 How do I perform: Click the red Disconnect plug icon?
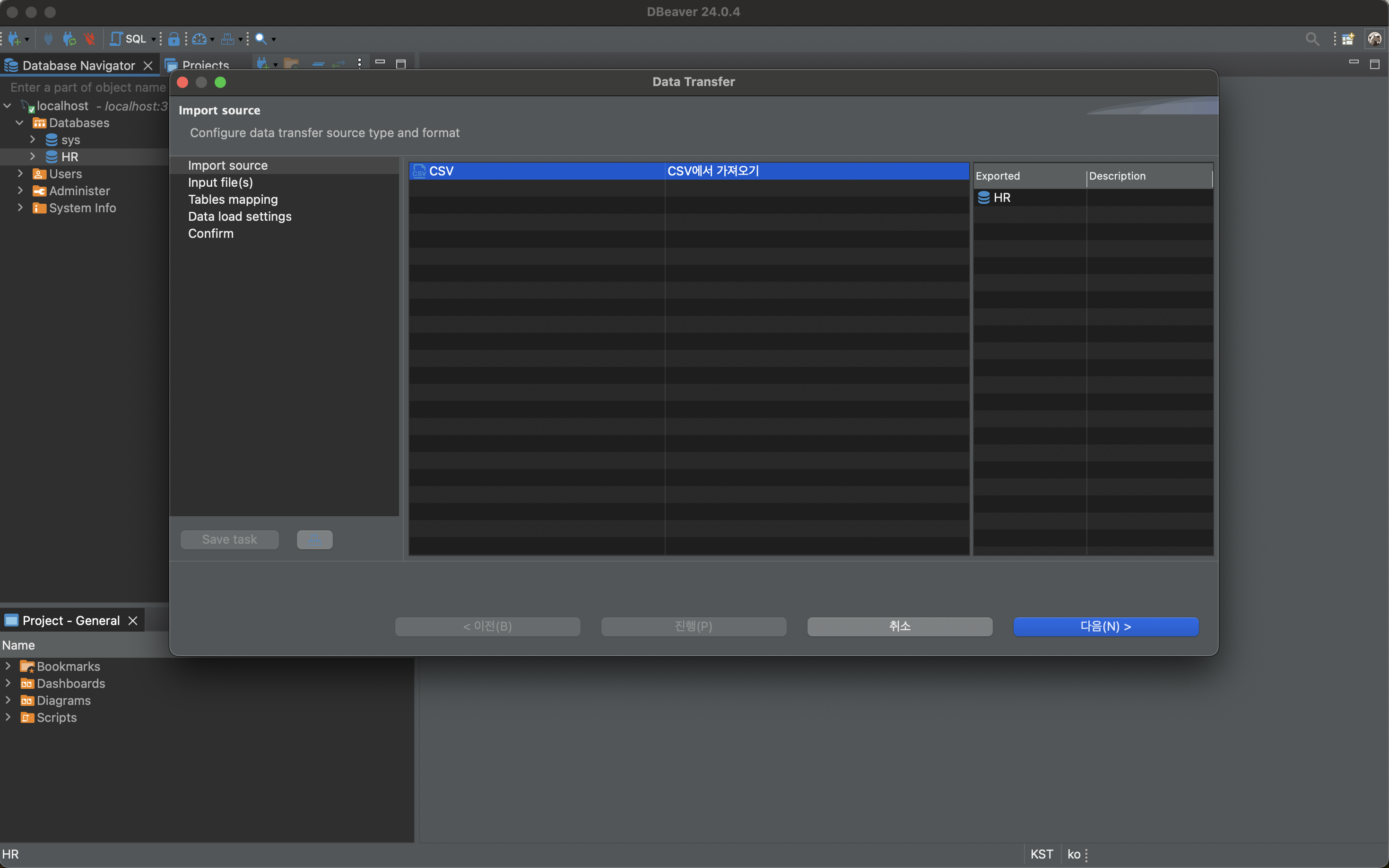tap(89, 39)
